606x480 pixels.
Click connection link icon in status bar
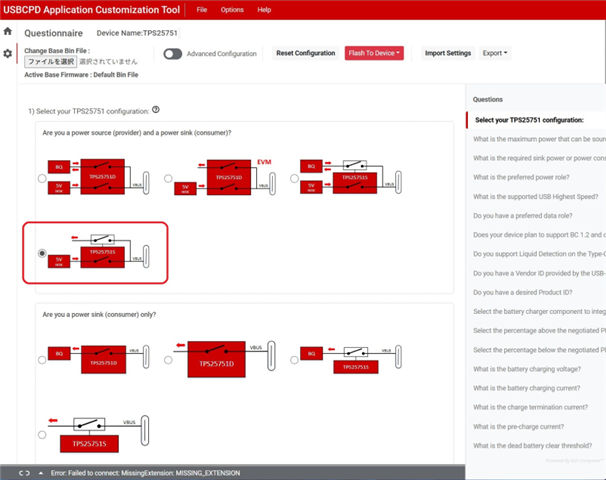coord(24,473)
